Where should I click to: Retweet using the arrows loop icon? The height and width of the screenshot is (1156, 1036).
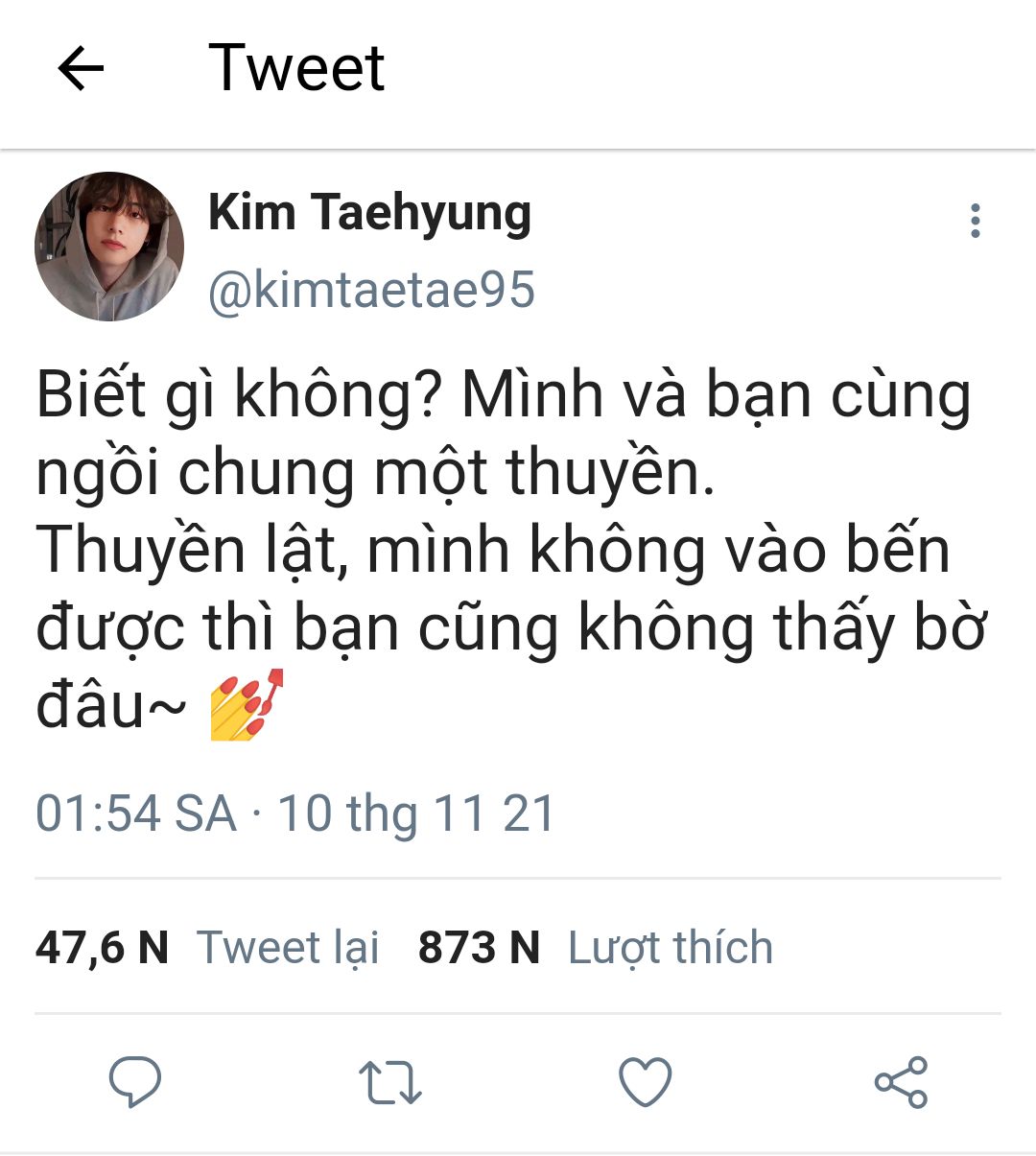pos(389,1082)
